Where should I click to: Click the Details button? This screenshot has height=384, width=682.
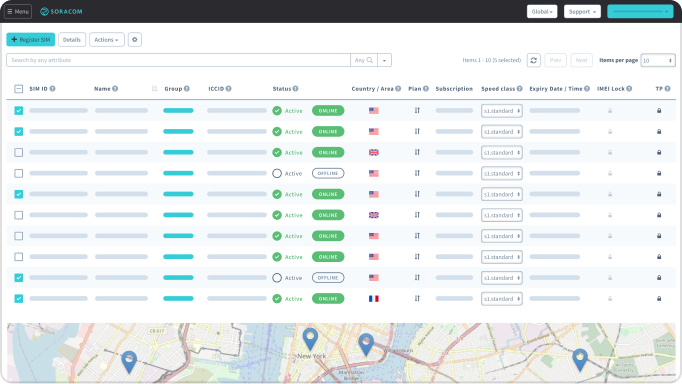tap(72, 40)
